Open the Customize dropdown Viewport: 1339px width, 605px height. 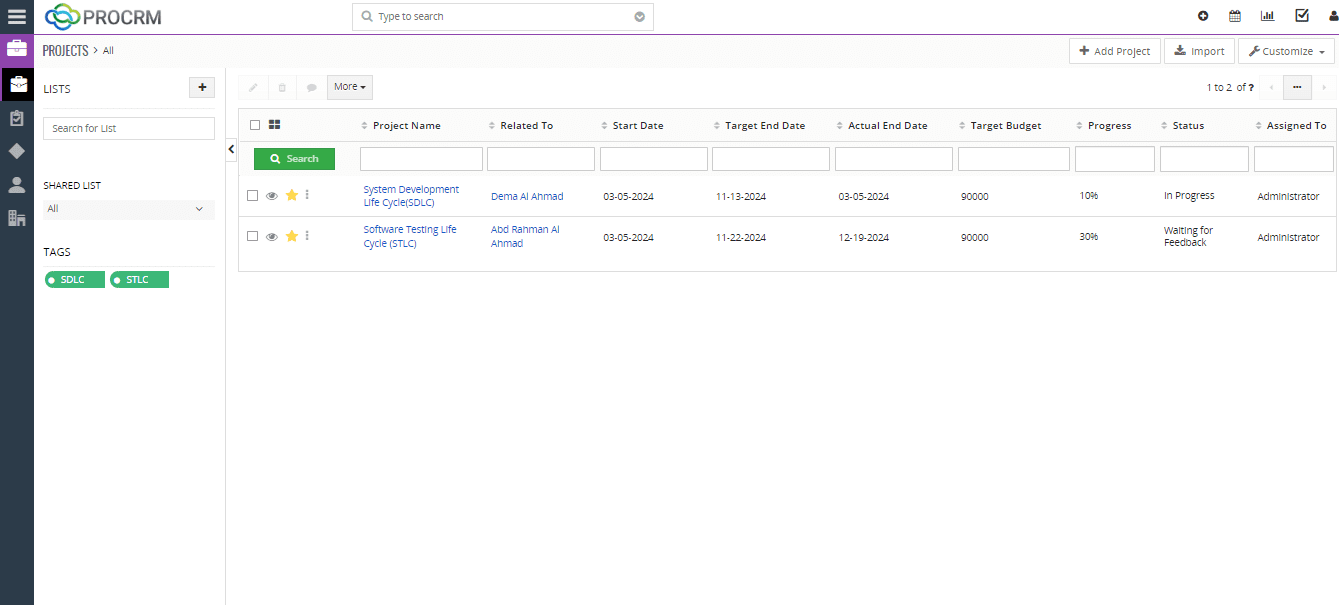tap(1285, 51)
